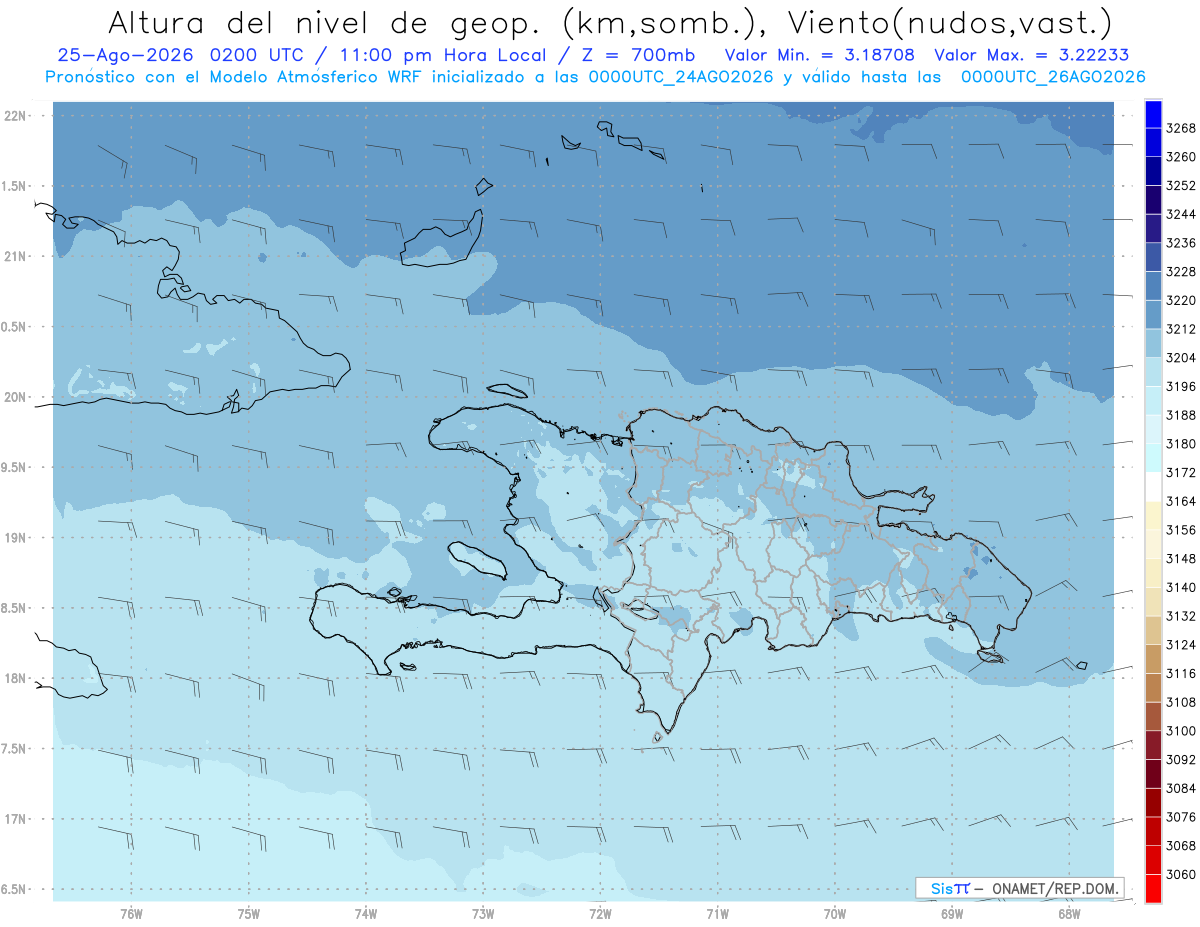Click the 22N latitude label
The height and width of the screenshot is (927, 1200).
(x=15, y=116)
